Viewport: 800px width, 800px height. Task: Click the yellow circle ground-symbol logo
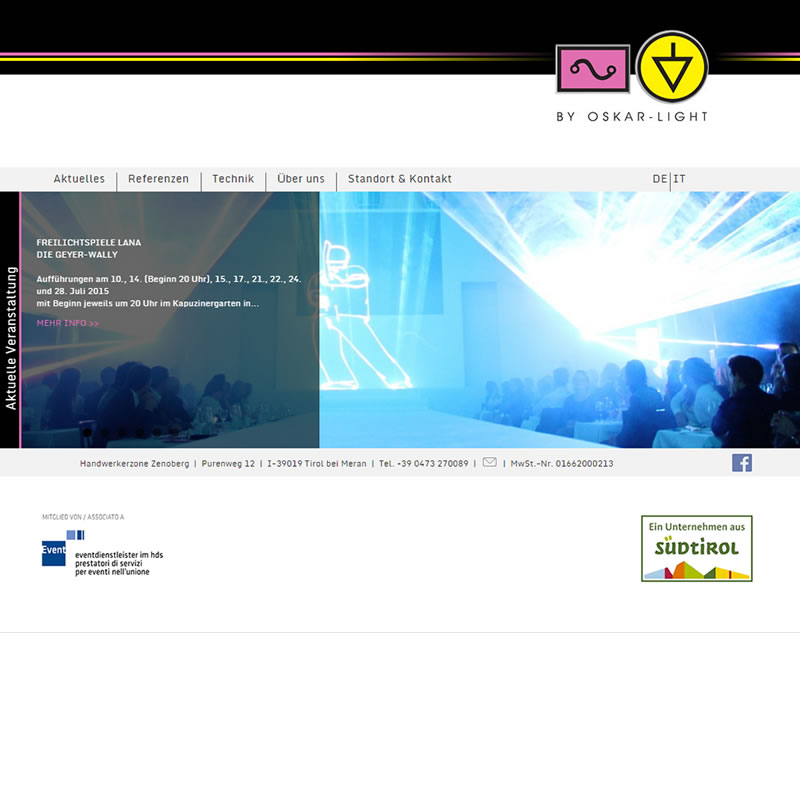pos(672,67)
